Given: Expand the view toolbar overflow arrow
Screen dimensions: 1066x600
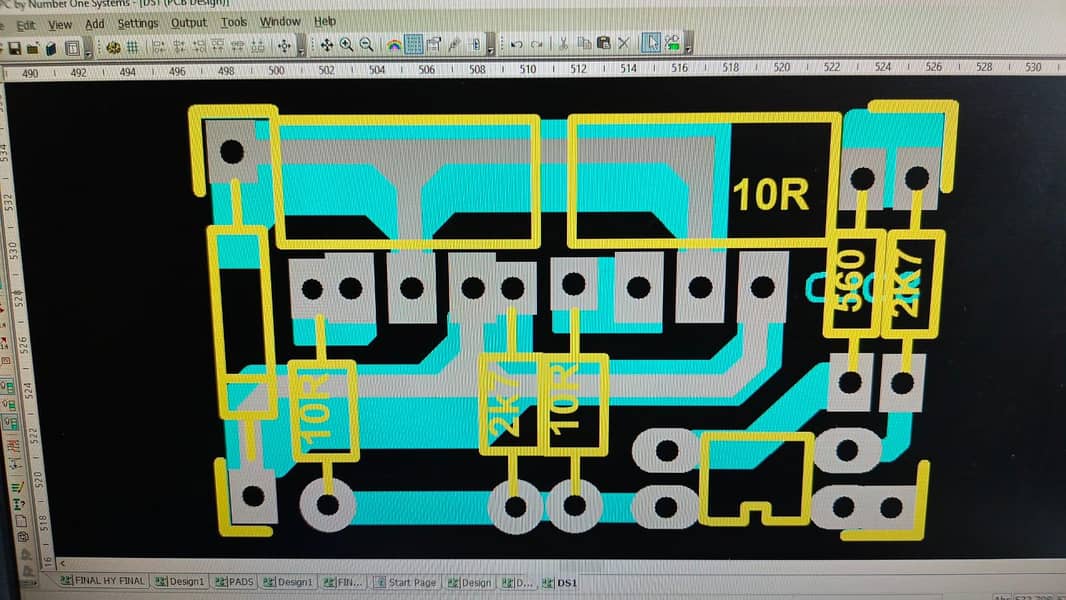Looking at the screenshot, I should (490, 46).
